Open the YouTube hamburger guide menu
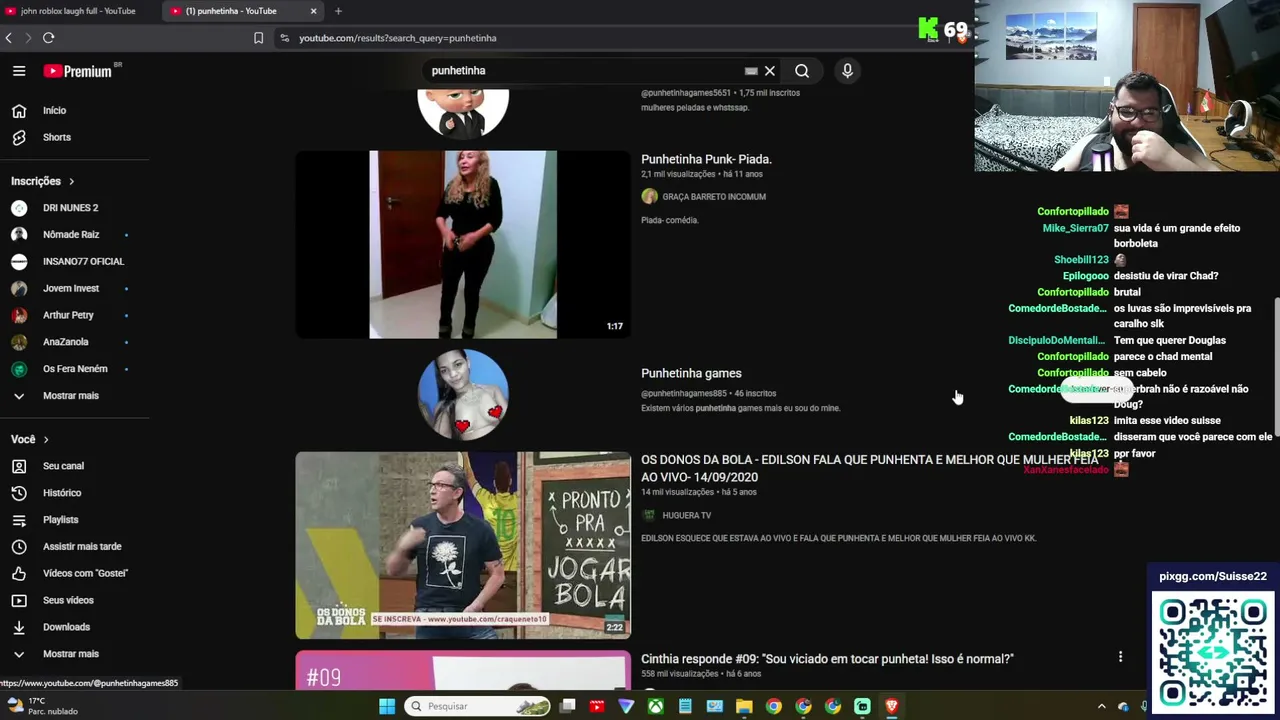The image size is (1280, 720). tap(19, 71)
